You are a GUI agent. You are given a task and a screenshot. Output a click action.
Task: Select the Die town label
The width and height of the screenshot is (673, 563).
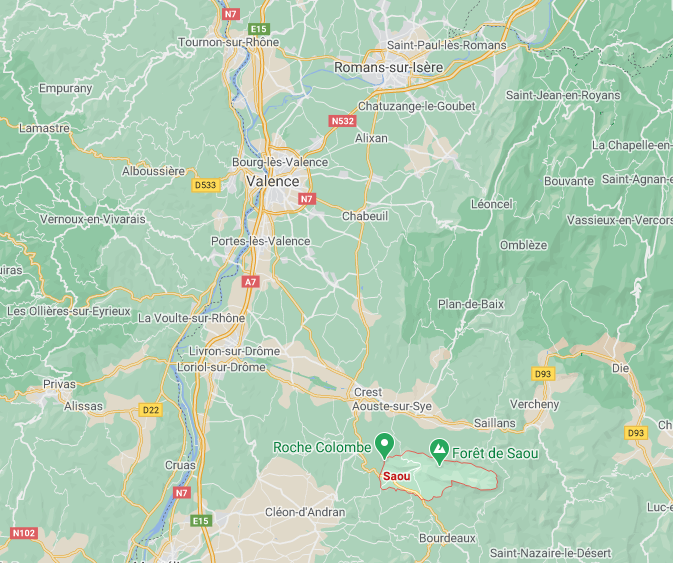(x=621, y=368)
